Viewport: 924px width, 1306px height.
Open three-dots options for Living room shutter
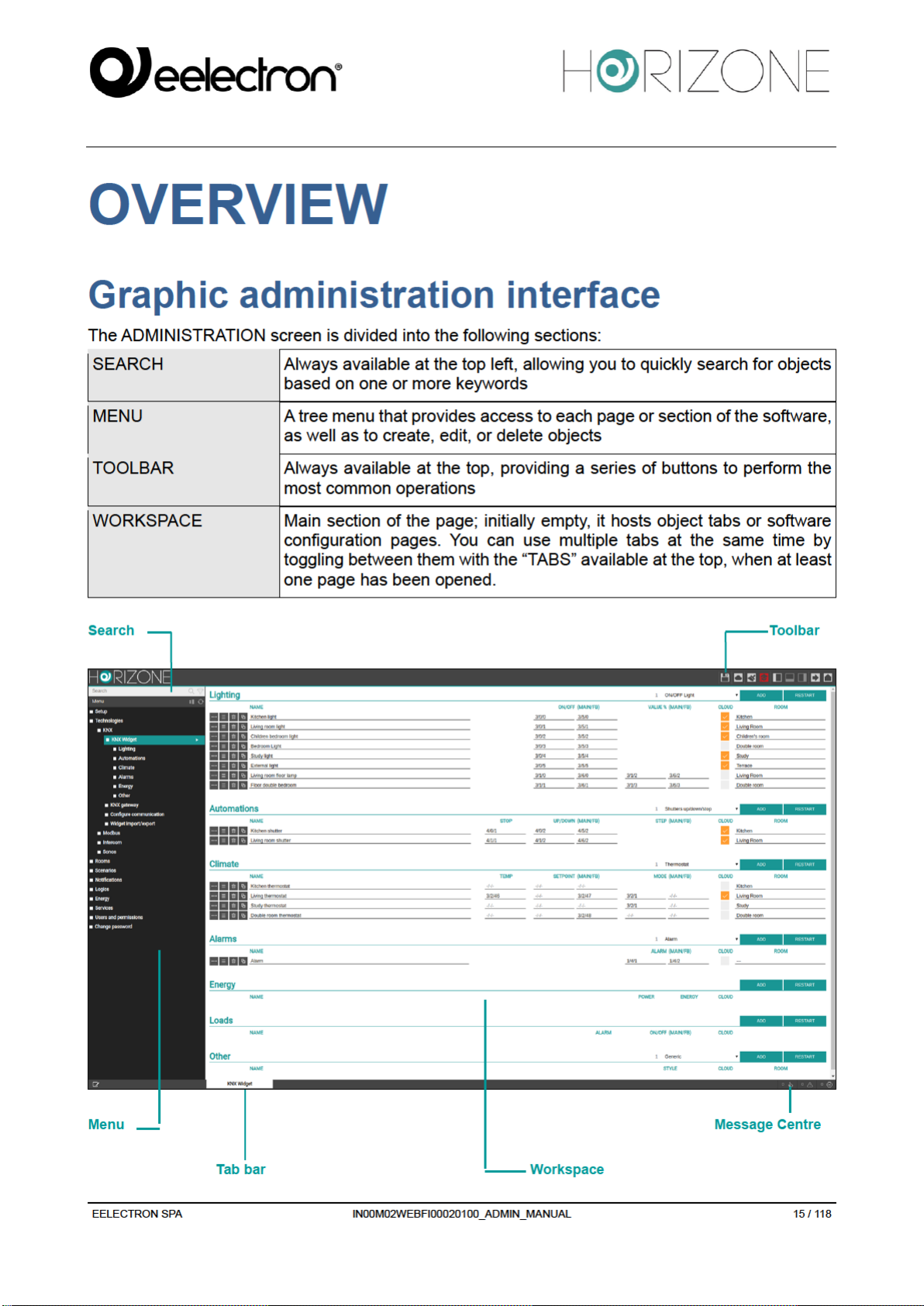point(214,840)
